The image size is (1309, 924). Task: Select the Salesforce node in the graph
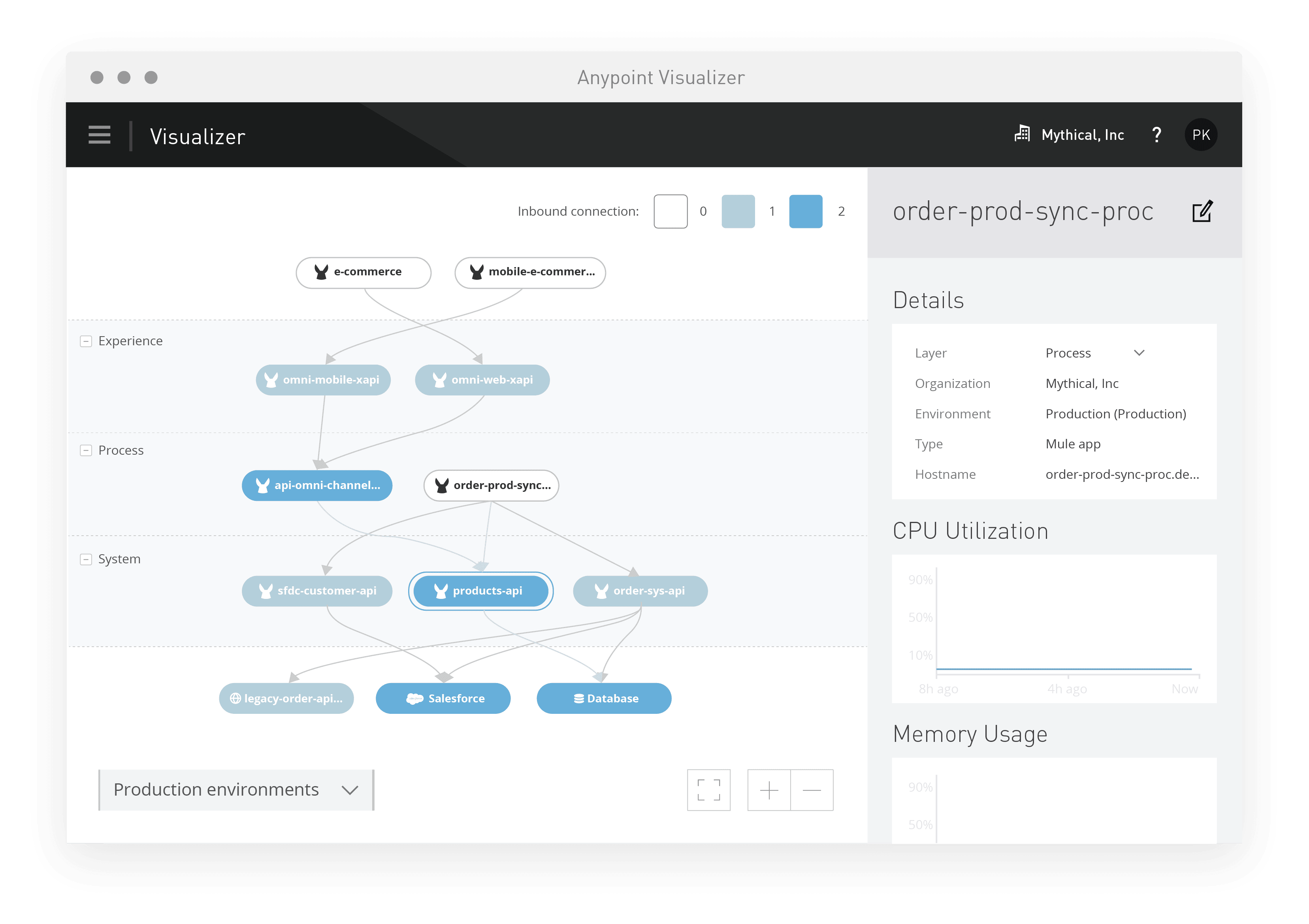443,698
